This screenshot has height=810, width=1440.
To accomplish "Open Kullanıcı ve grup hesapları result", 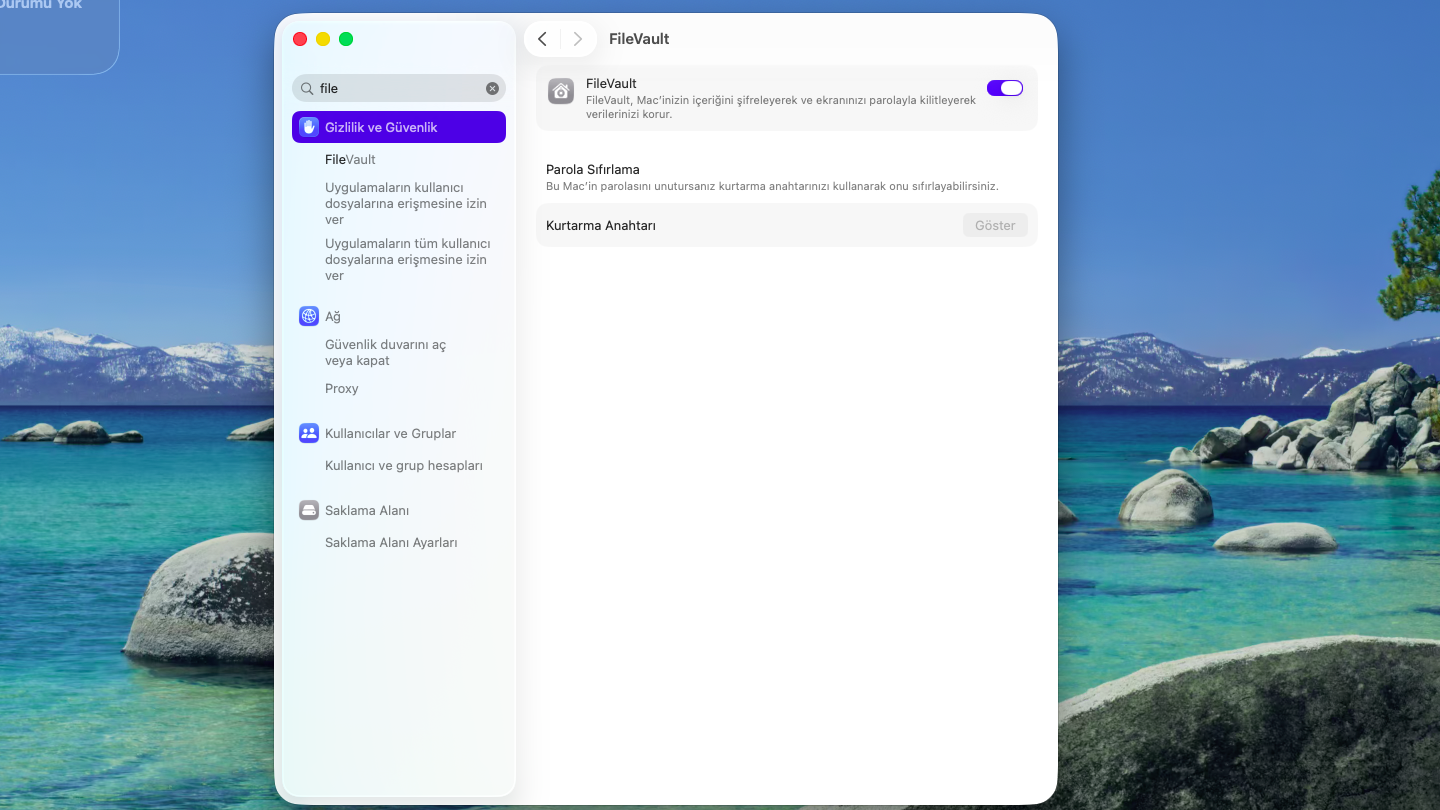I will point(403,465).
